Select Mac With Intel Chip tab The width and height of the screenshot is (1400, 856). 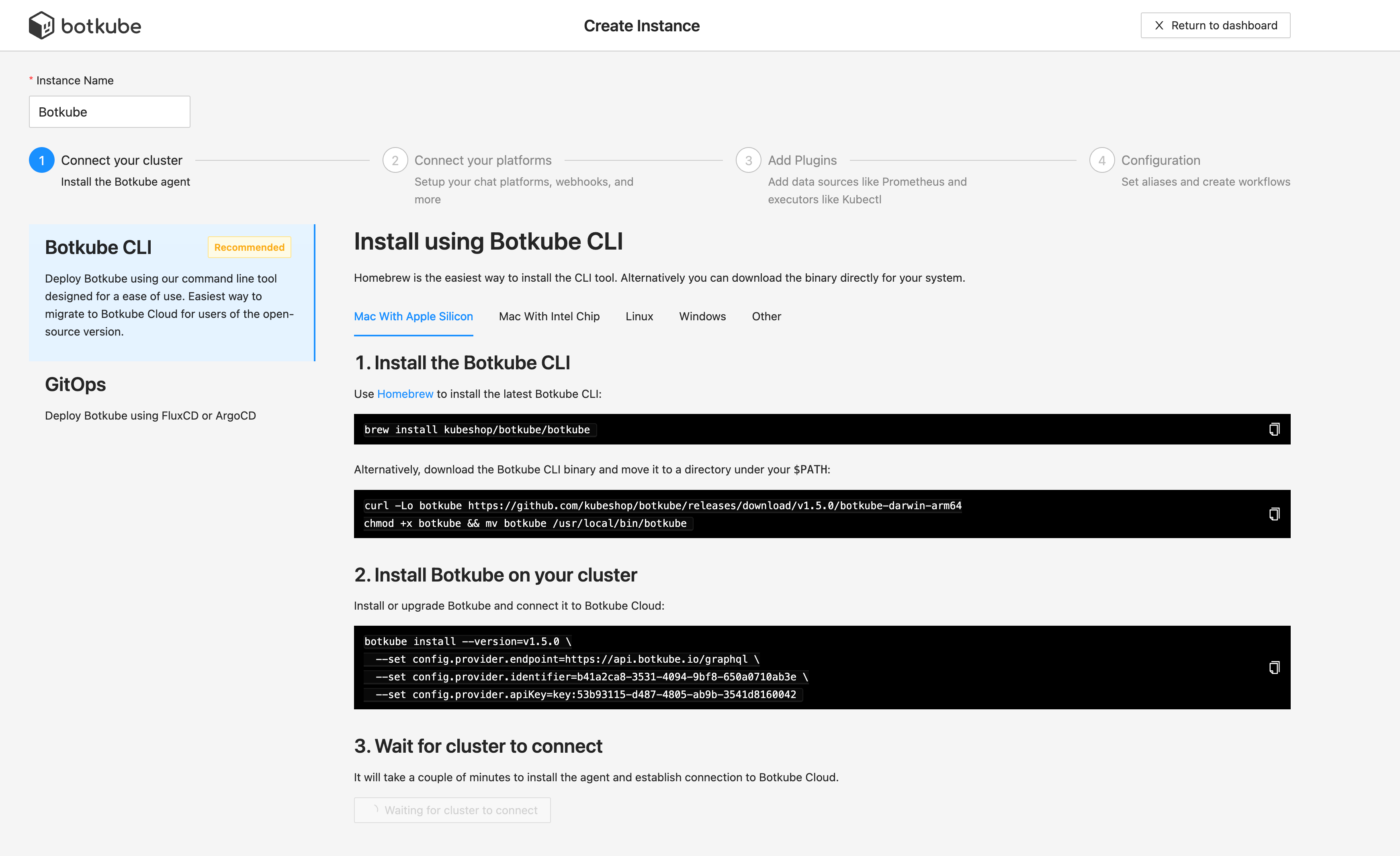[x=549, y=316]
